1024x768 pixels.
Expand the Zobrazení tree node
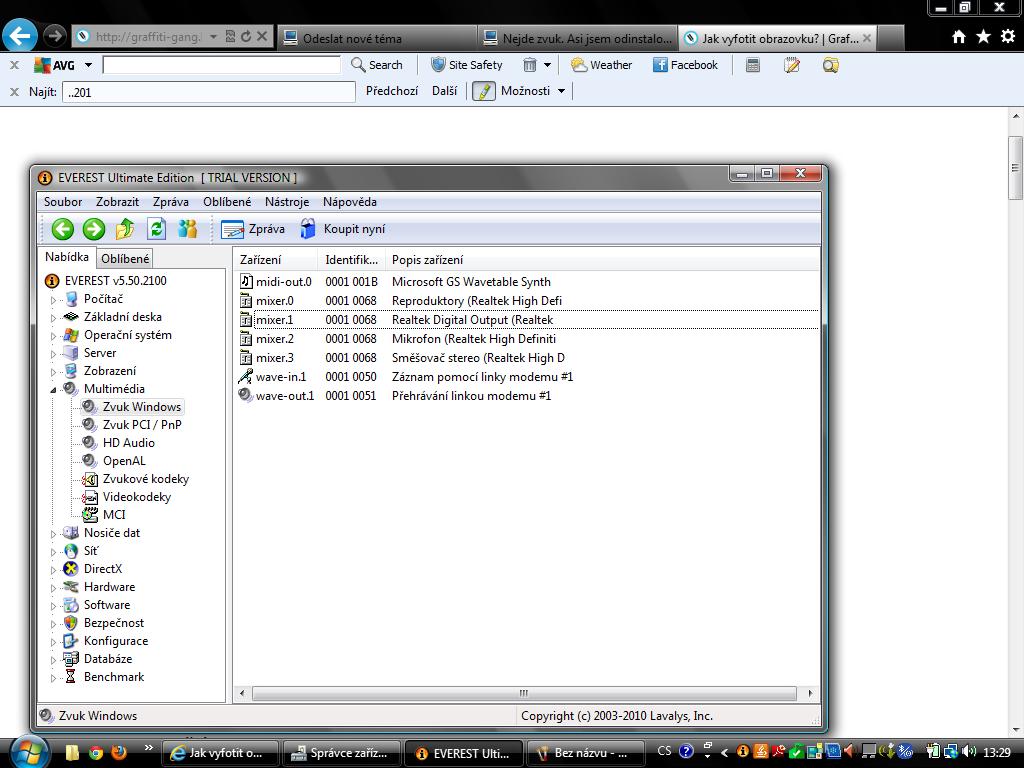pyautogui.click(x=54, y=372)
